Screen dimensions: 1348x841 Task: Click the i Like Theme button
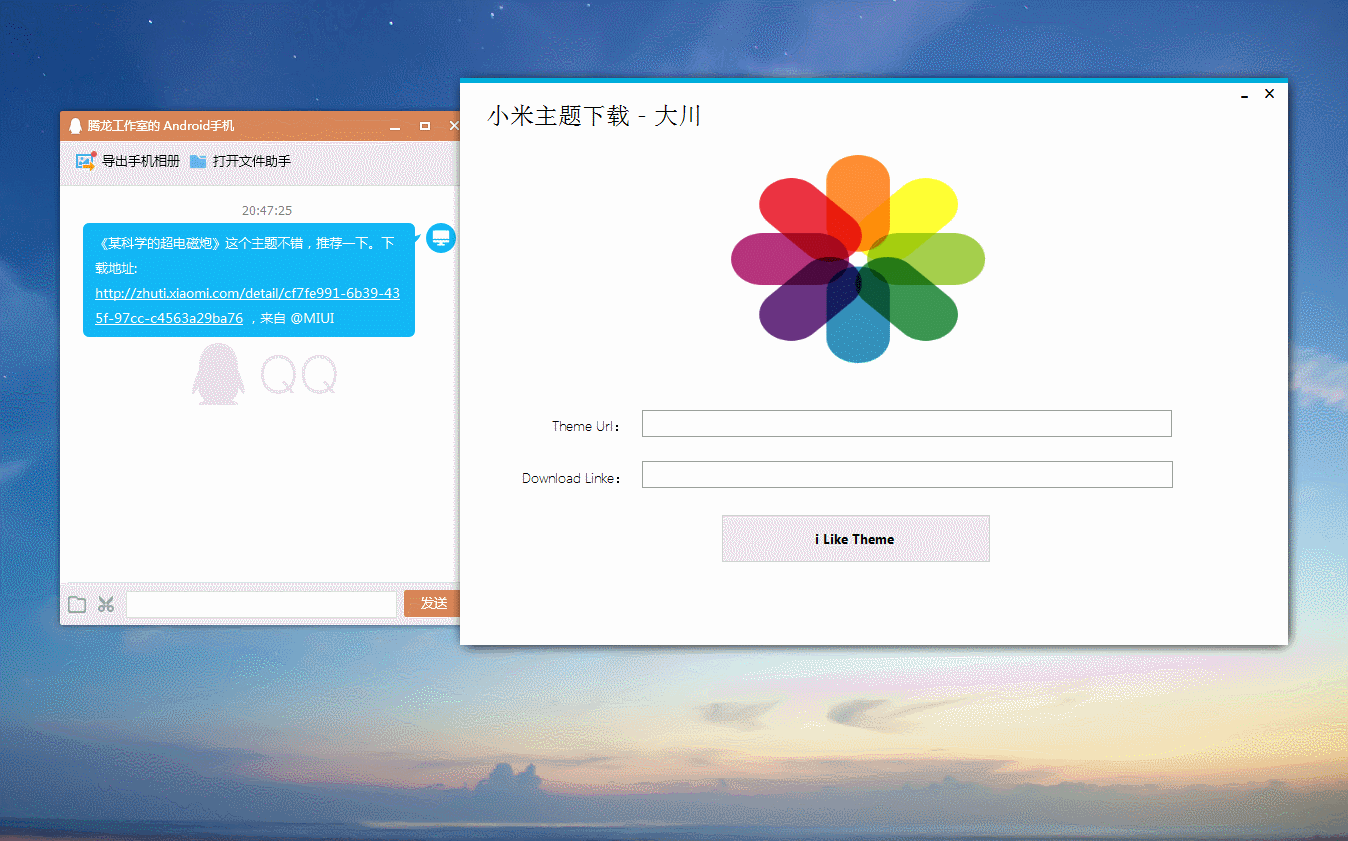855,539
